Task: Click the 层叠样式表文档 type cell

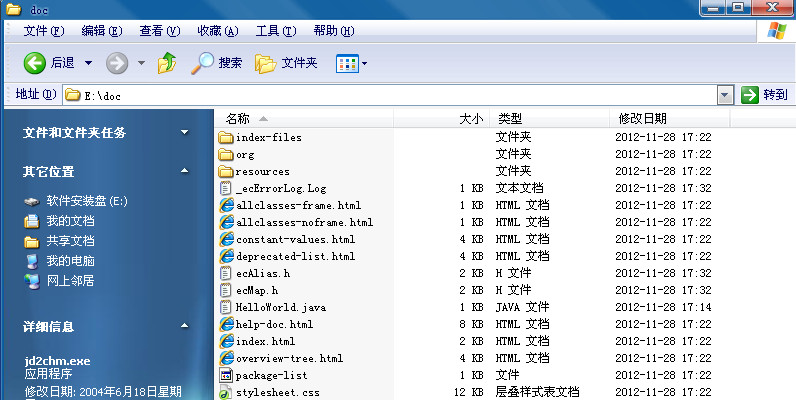Action: pyautogui.click(x=537, y=392)
